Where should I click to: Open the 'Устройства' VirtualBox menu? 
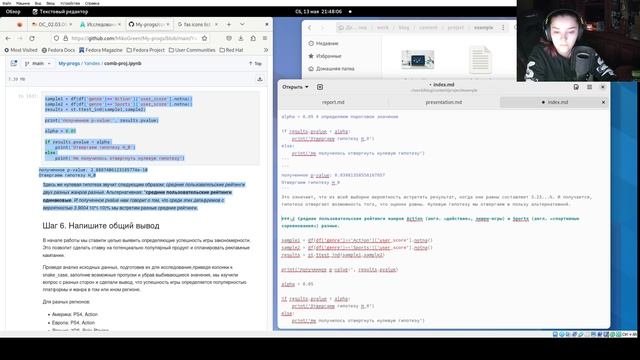pyautogui.click(x=70, y=3)
